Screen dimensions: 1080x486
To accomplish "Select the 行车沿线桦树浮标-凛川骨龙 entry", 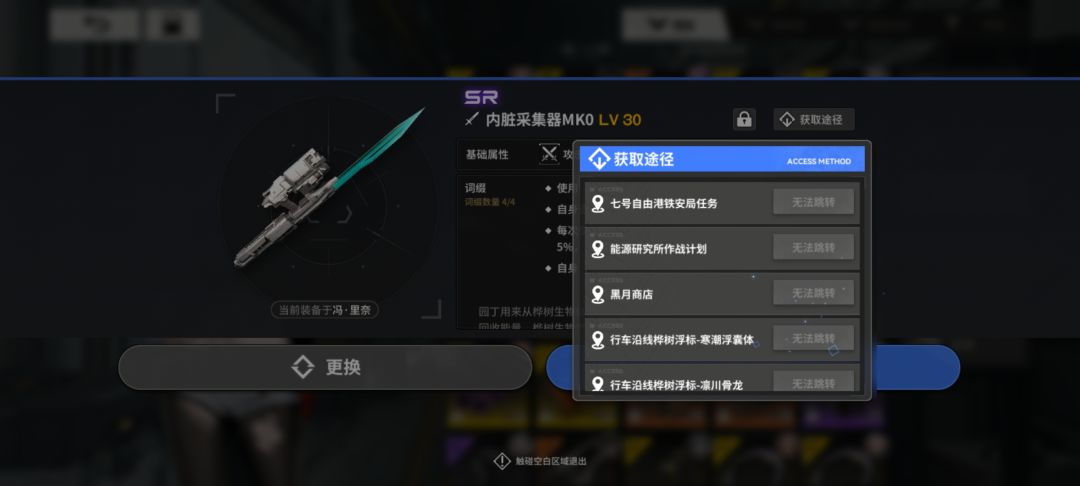I will (x=722, y=379).
